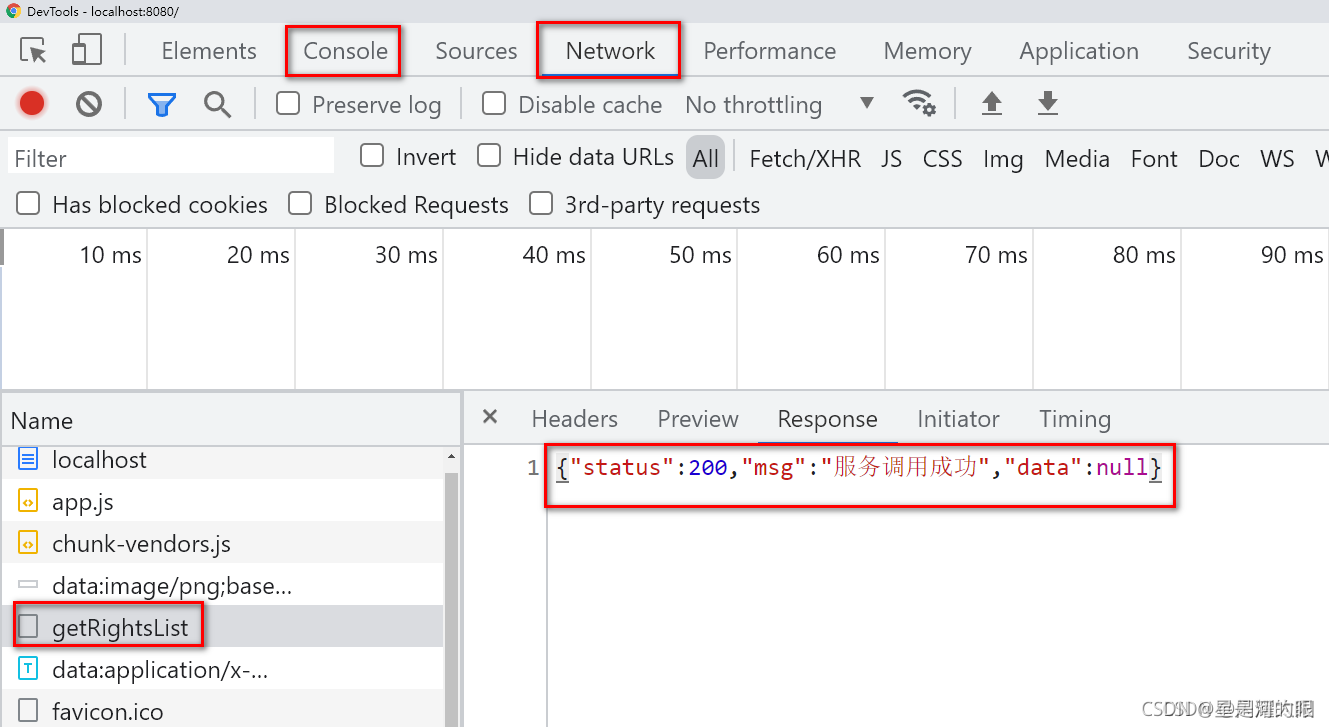This screenshot has height=727, width=1329.
Task: Show the Preview tab of request
Action: coord(698,419)
